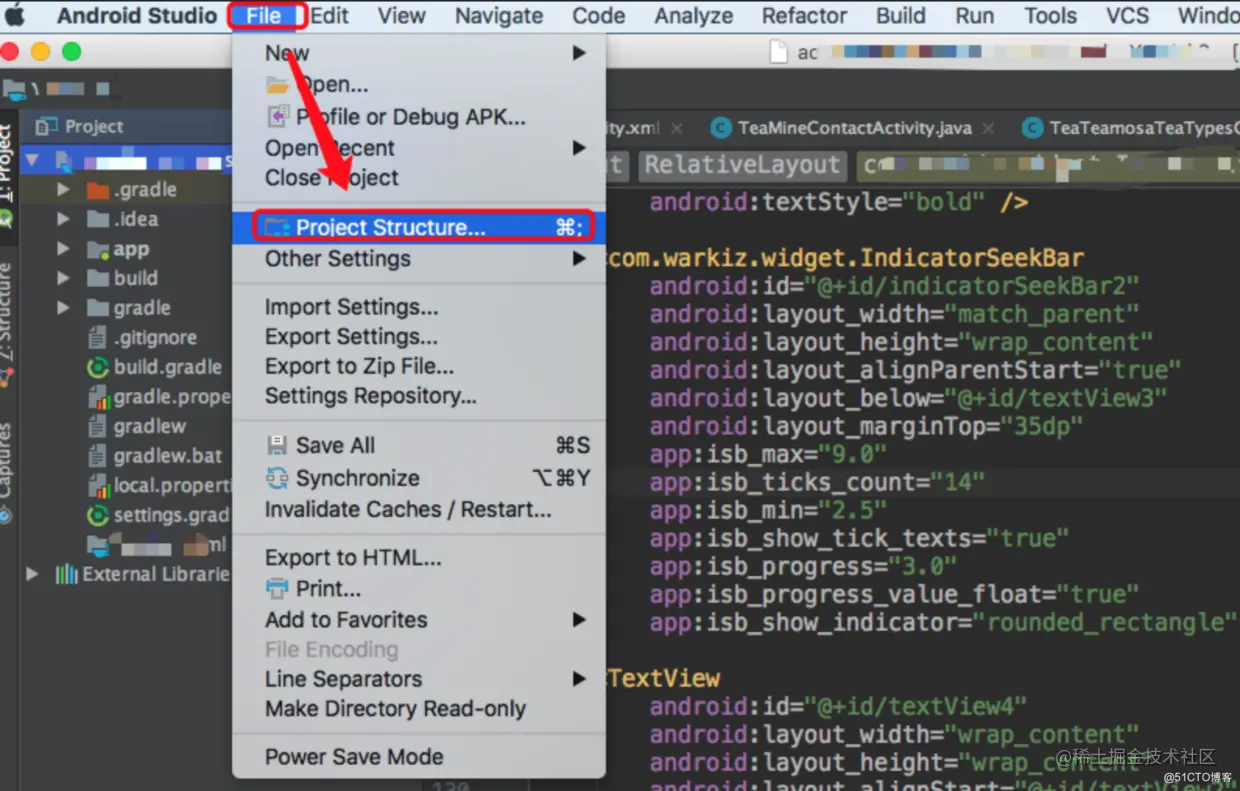Screen dimensions: 1240x791
Task: Open the View menu
Action: pyautogui.click(x=401, y=15)
